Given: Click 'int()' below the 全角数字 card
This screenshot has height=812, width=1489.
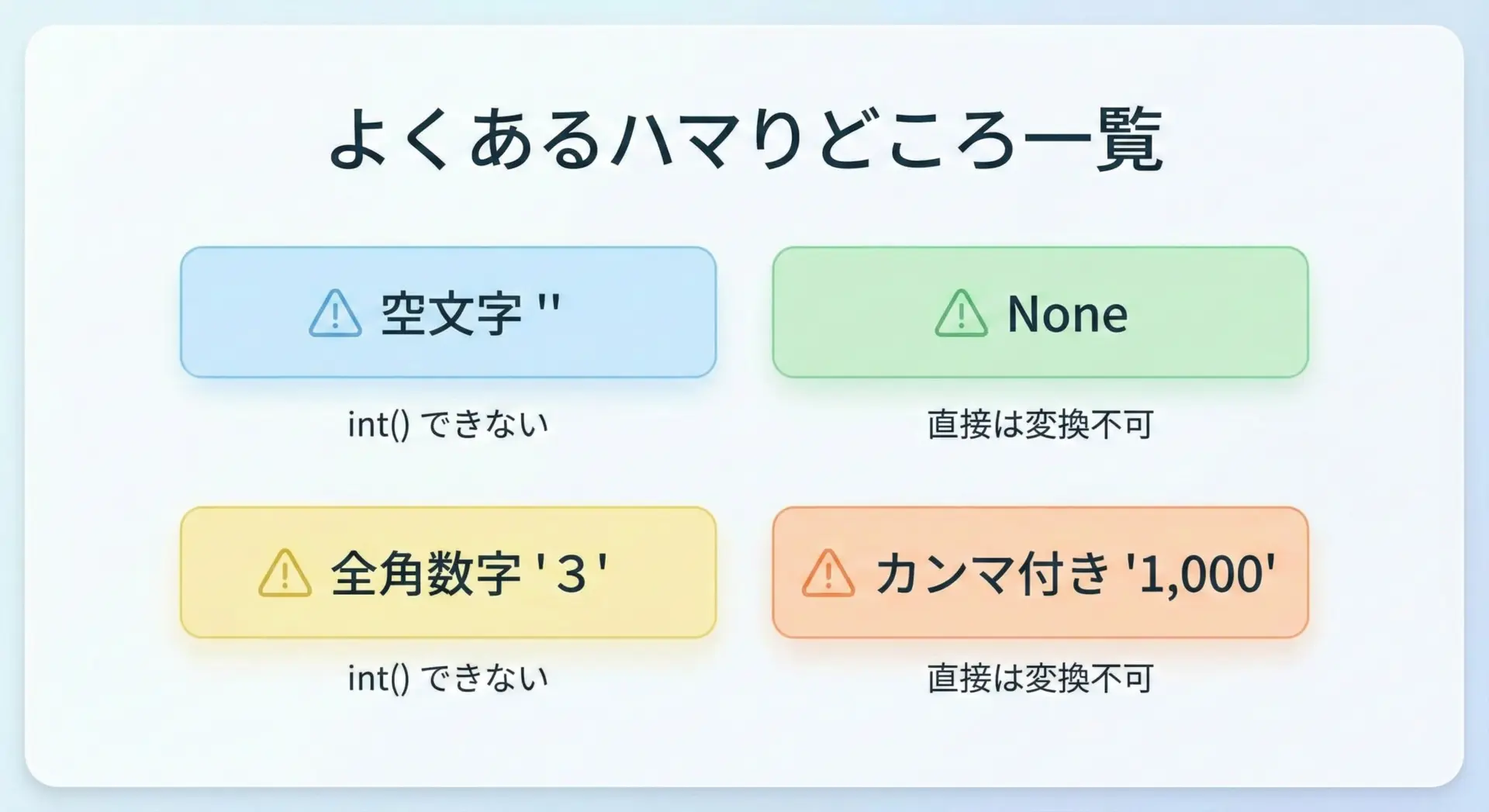Looking at the screenshot, I should click(378, 679).
